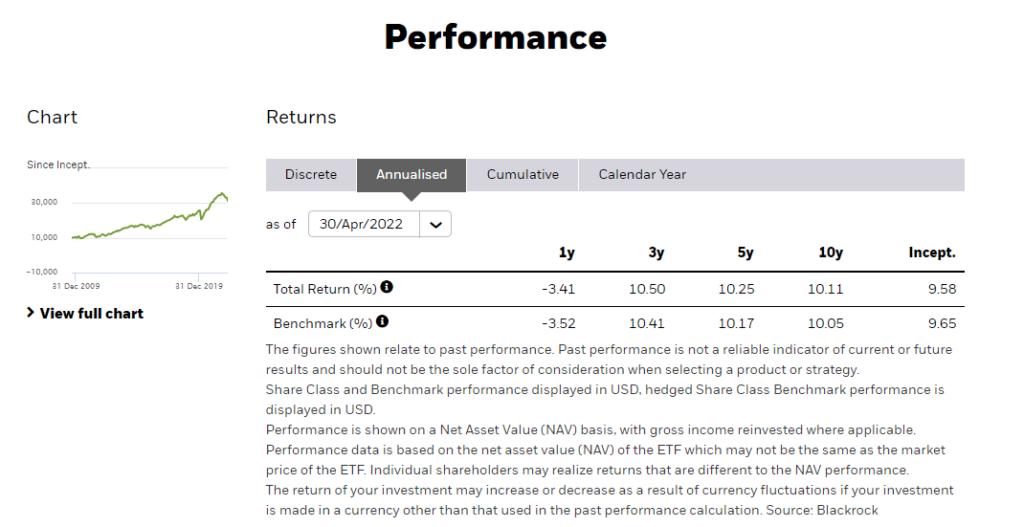This screenshot has height=527, width=1024.
Task: Click chevron arrow before View full chart
Action: click(x=31, y=313)
